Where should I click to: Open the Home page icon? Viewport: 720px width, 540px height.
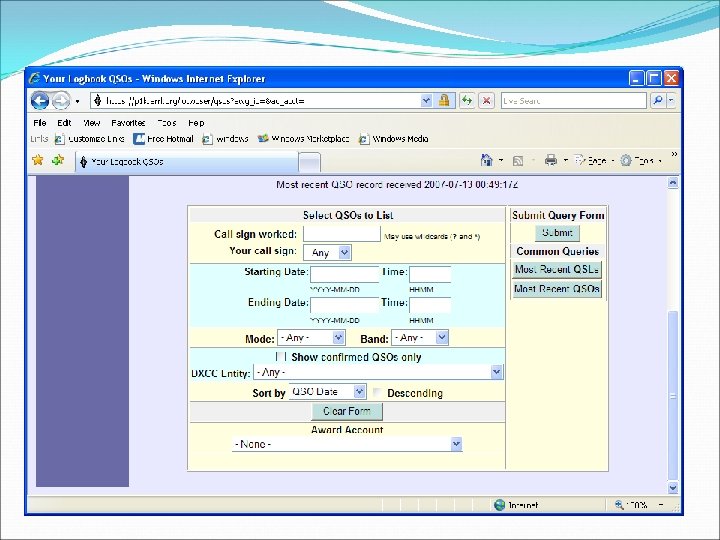(486, 160)
